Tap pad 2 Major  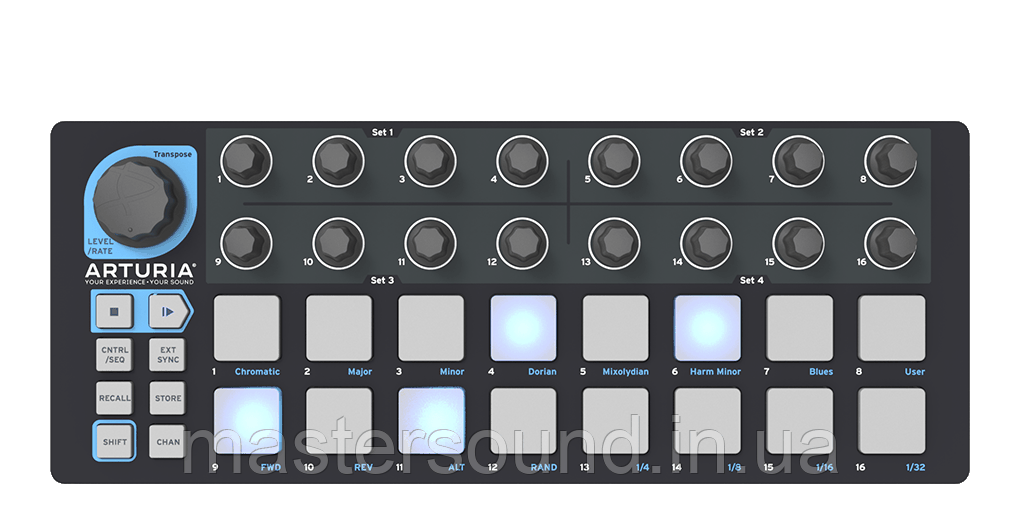pos(339,328)
